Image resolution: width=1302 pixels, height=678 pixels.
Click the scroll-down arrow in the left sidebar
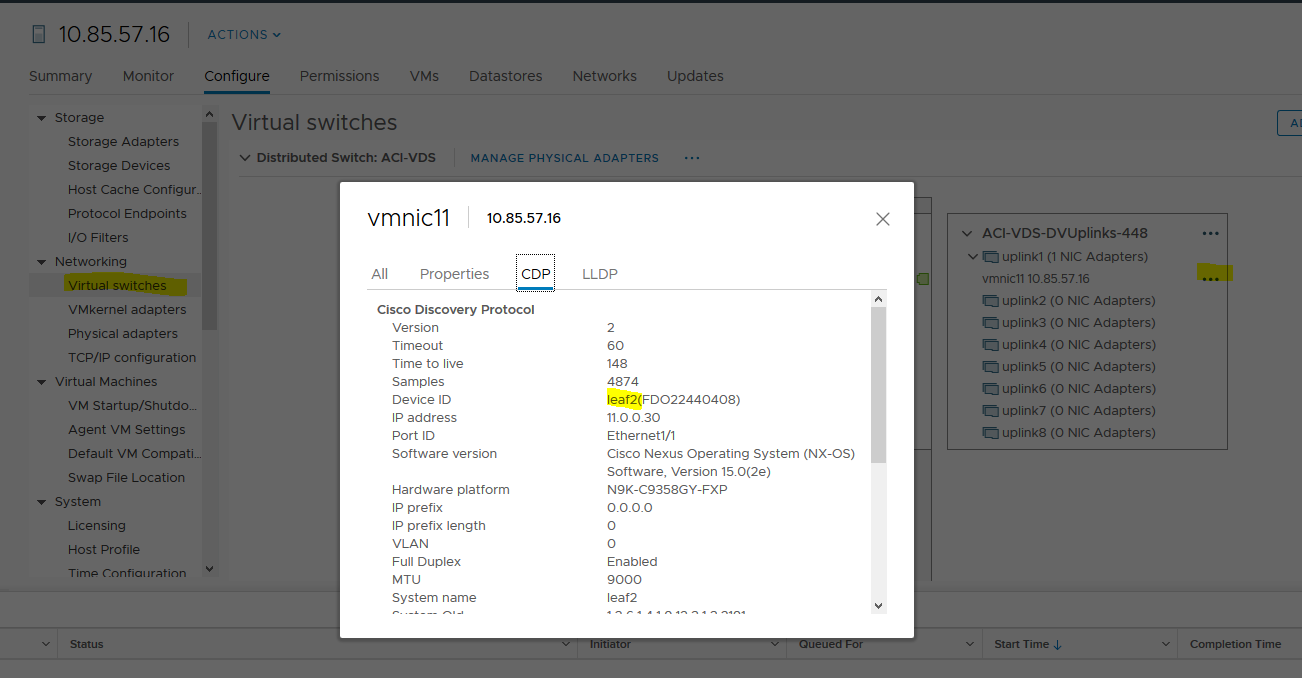point(209,568)
